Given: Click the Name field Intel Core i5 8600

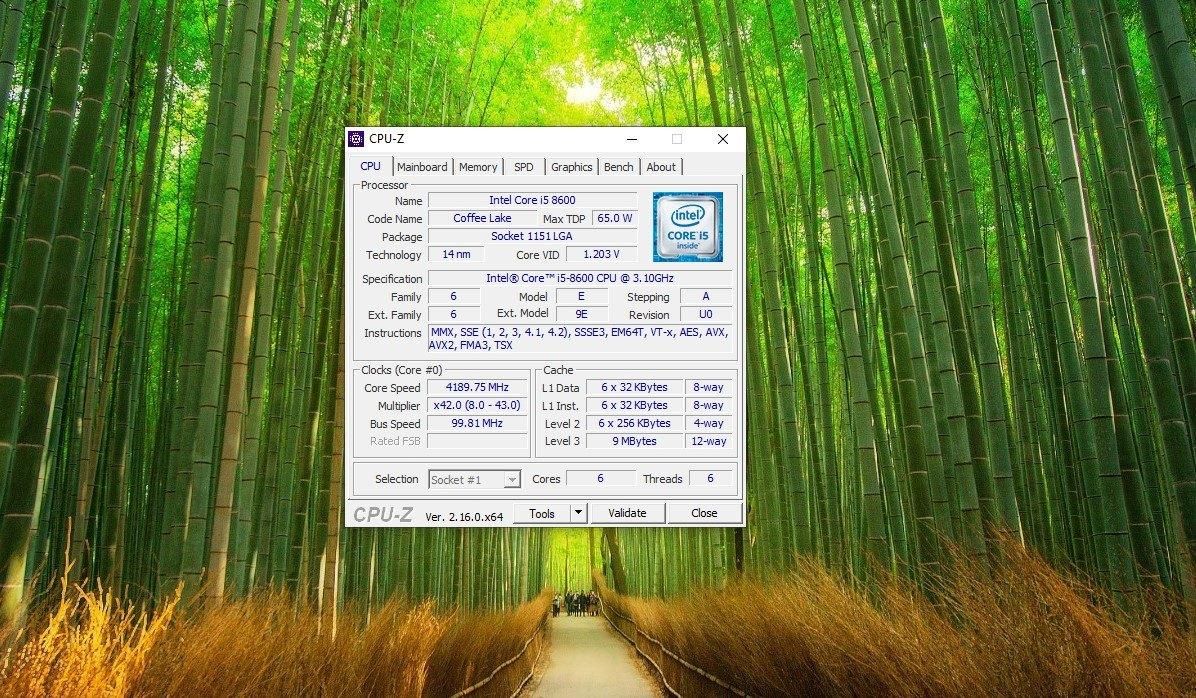Looking at the screenshot, I should (532, 200).
